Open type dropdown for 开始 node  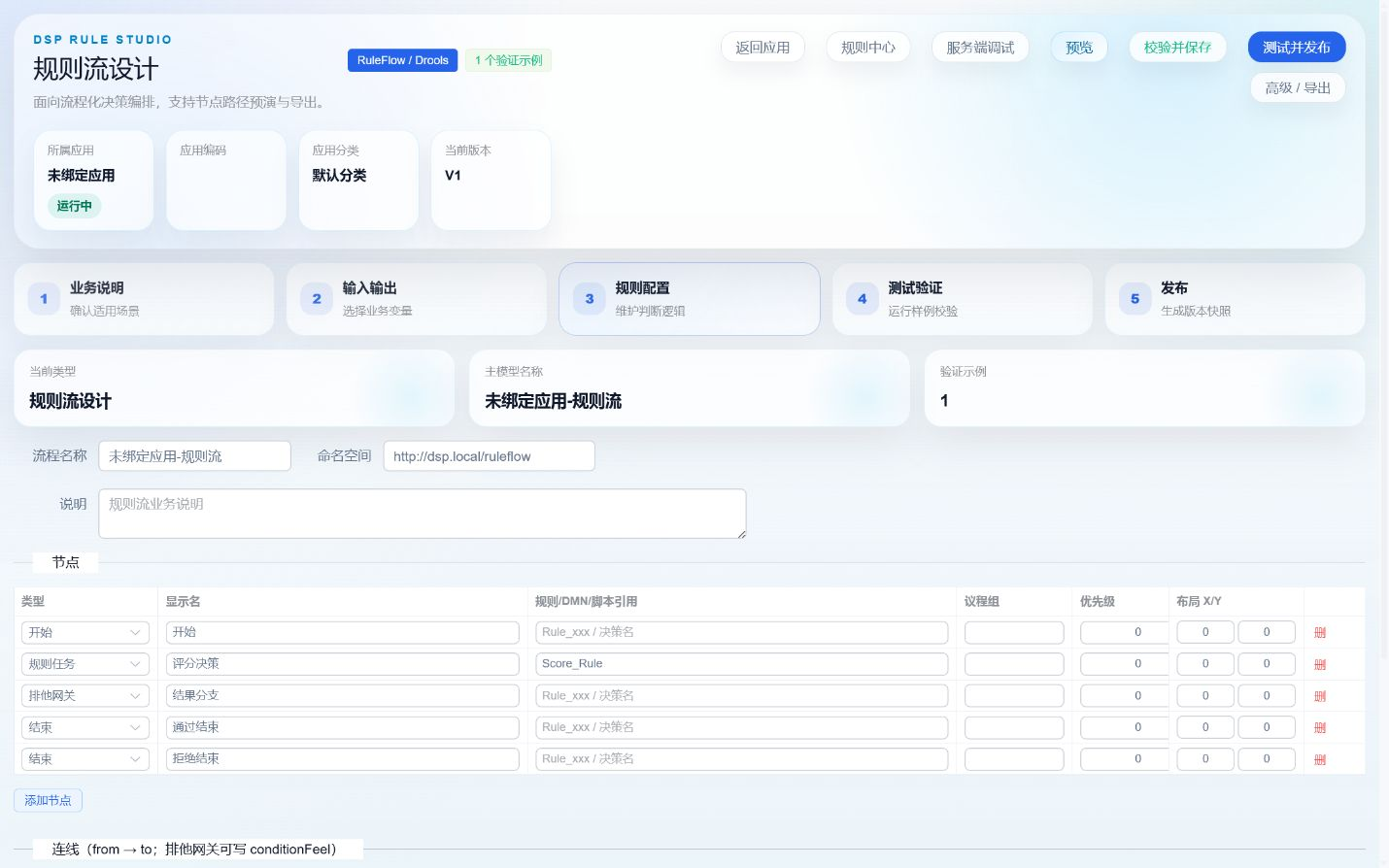[85, 632]
